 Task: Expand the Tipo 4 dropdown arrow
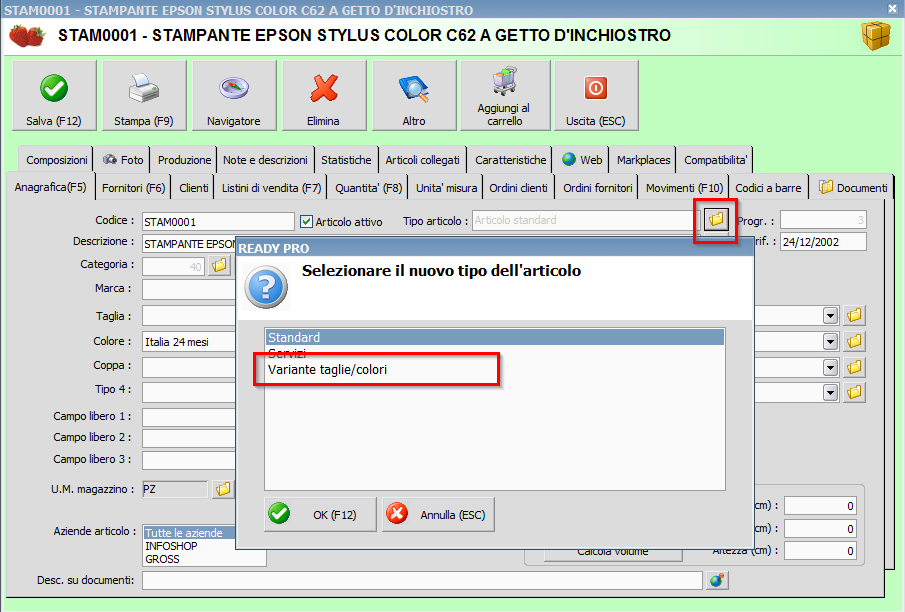point(830,393)
